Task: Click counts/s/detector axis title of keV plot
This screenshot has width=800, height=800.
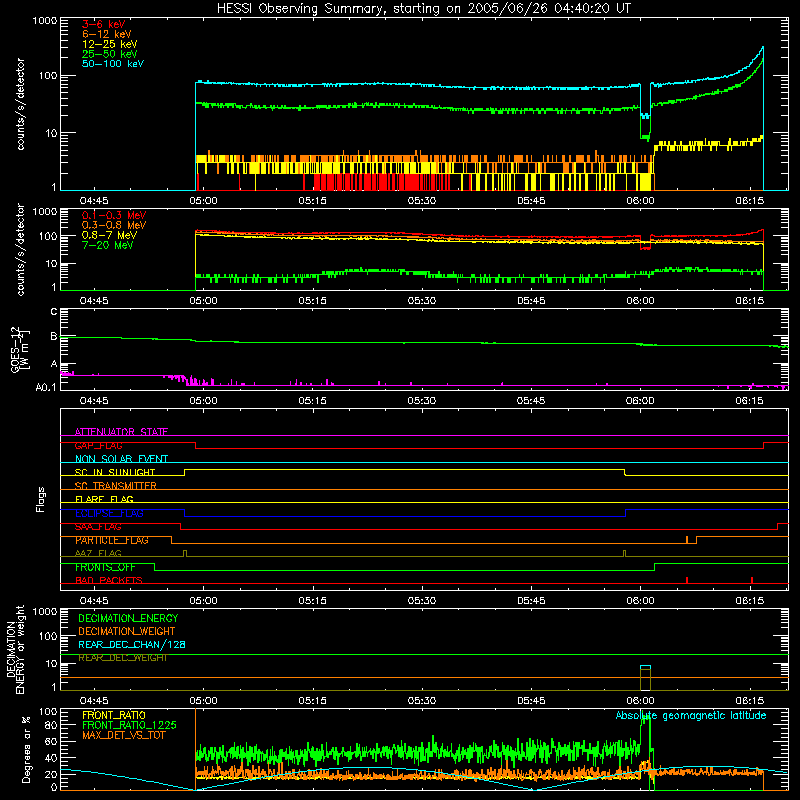Action: click(20, 104)
